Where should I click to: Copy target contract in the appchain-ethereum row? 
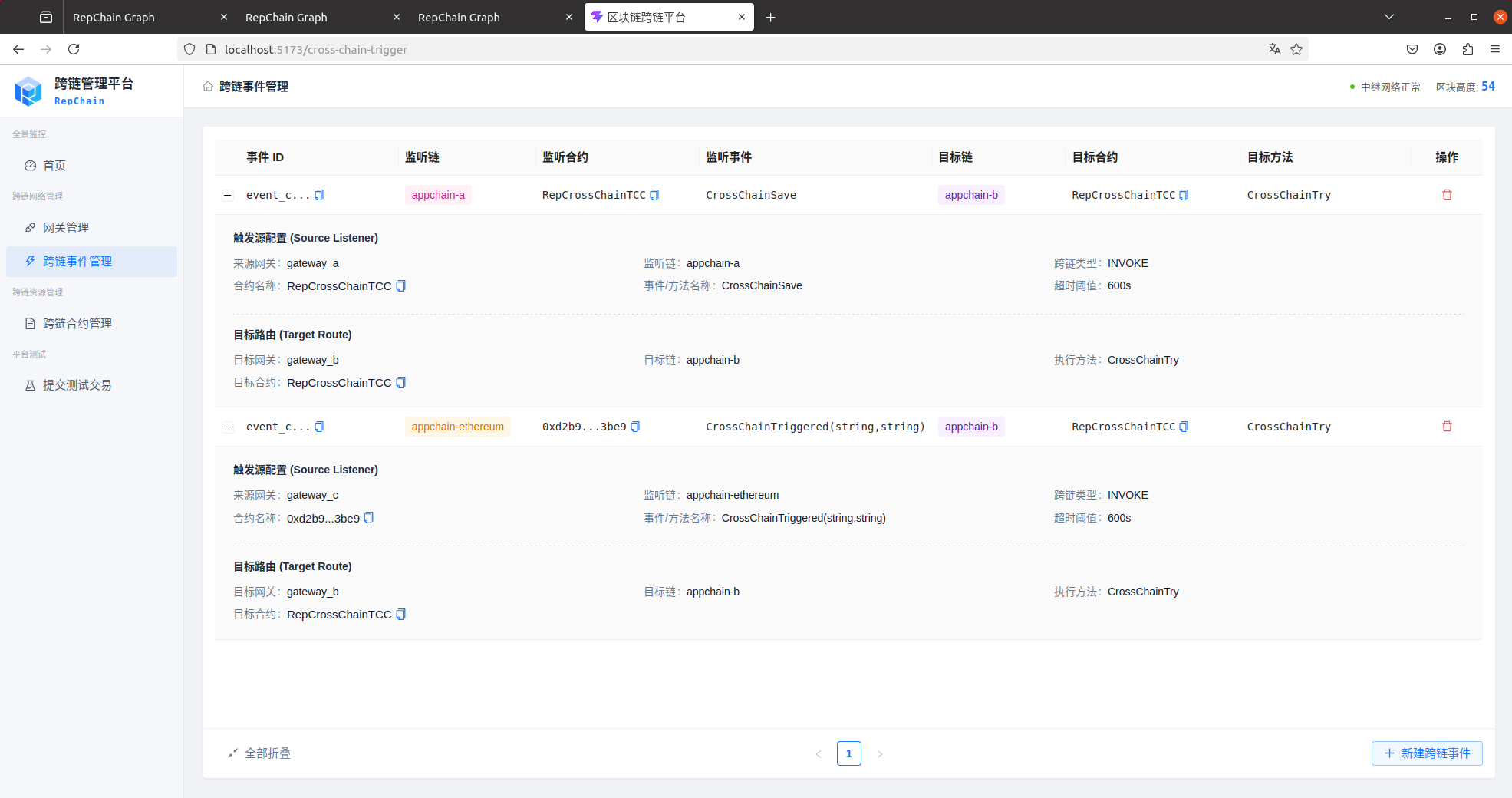point(1184,427)
